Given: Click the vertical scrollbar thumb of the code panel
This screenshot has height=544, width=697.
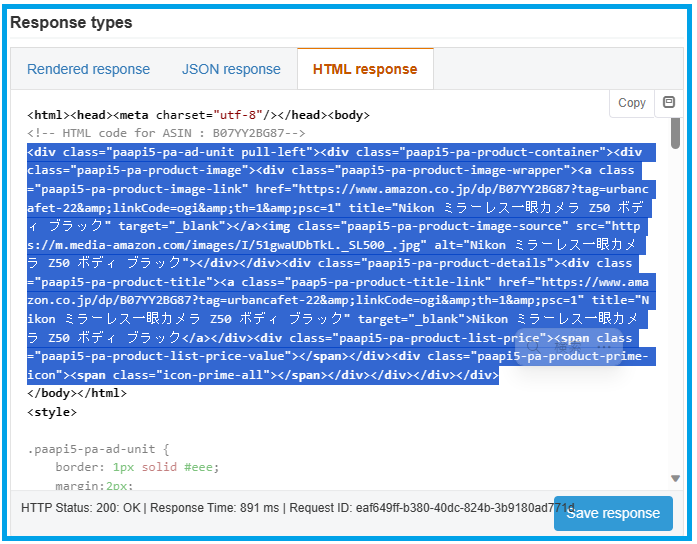Looking at the screenshot, I should pyautogui.click(x=675, y=133).
